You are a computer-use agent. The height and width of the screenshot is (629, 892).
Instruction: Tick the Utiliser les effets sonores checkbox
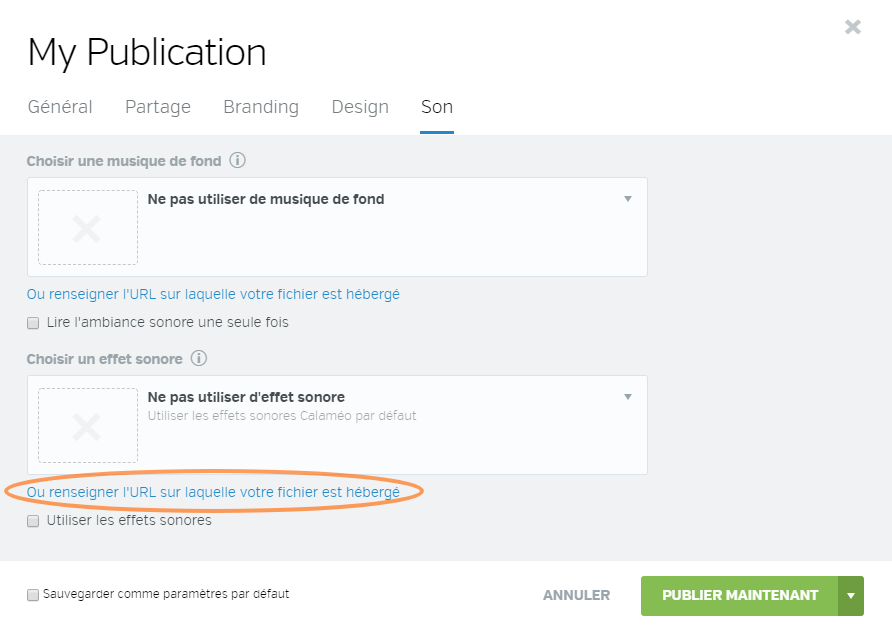(x=33, y=521)
